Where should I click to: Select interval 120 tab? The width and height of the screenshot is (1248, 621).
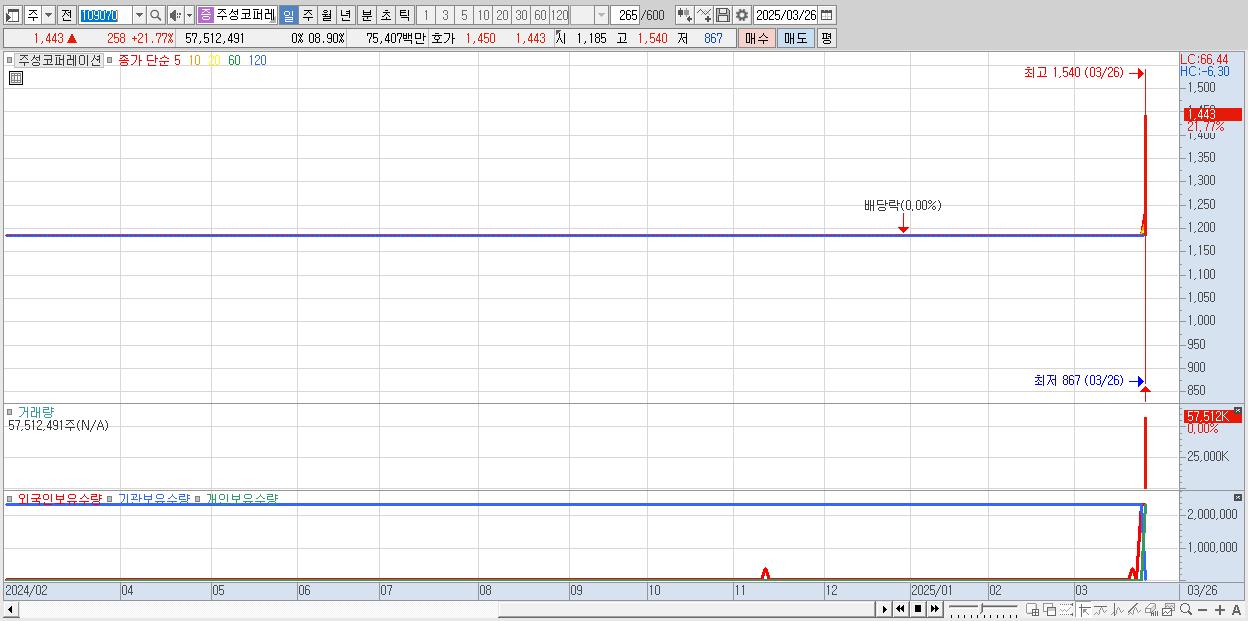(x=559, y=15)
